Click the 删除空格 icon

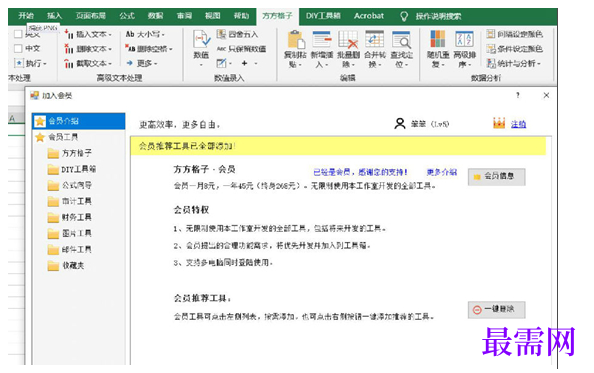point(130,49)
